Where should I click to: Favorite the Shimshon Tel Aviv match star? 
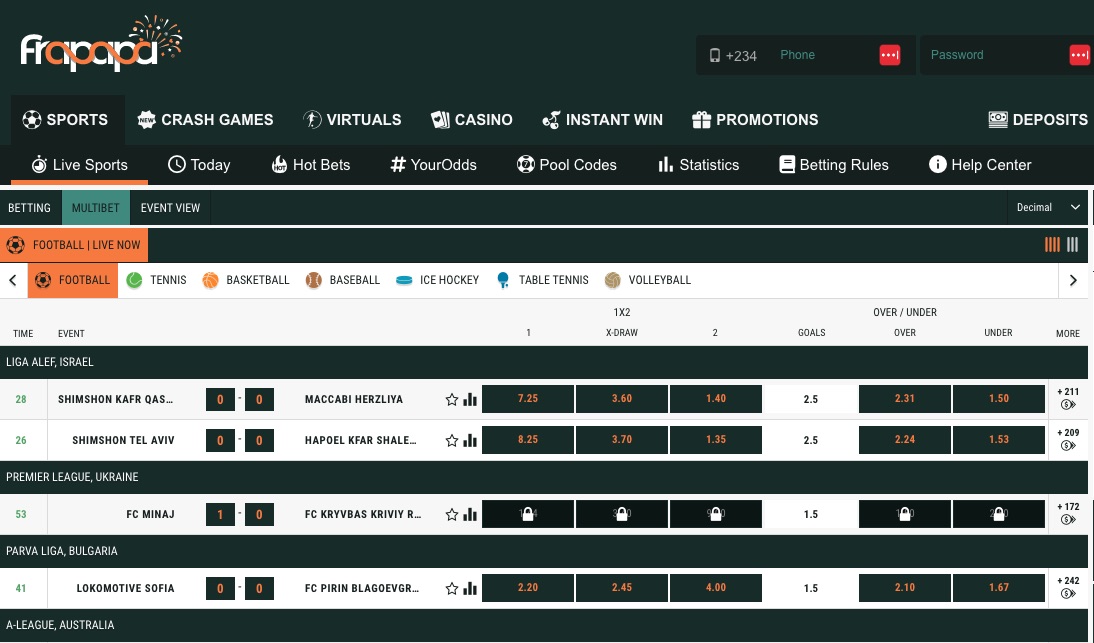point(451,441)
